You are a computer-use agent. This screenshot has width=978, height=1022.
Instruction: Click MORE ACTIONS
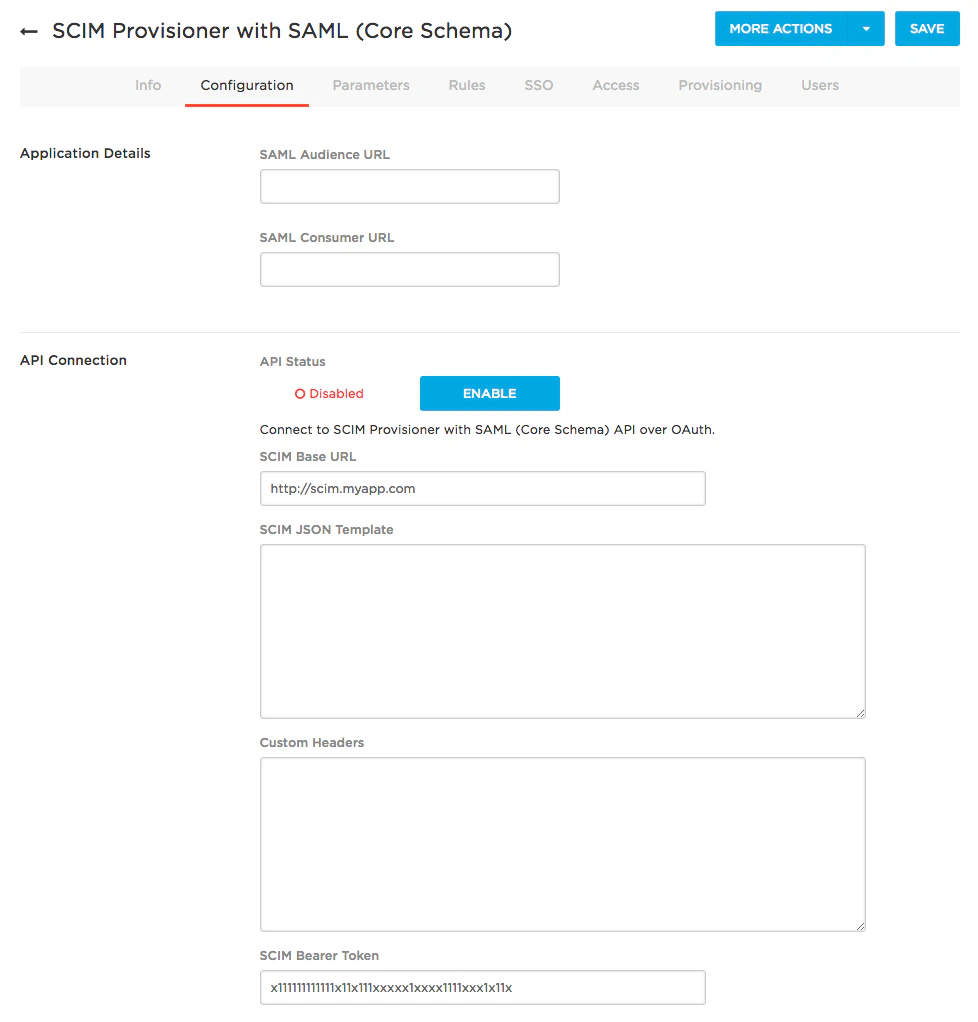(781, 29)
